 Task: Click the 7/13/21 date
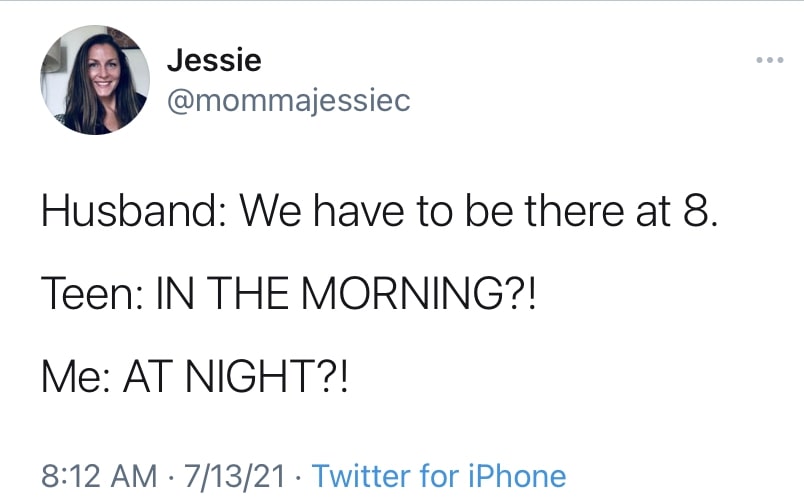tap(235, 476)
